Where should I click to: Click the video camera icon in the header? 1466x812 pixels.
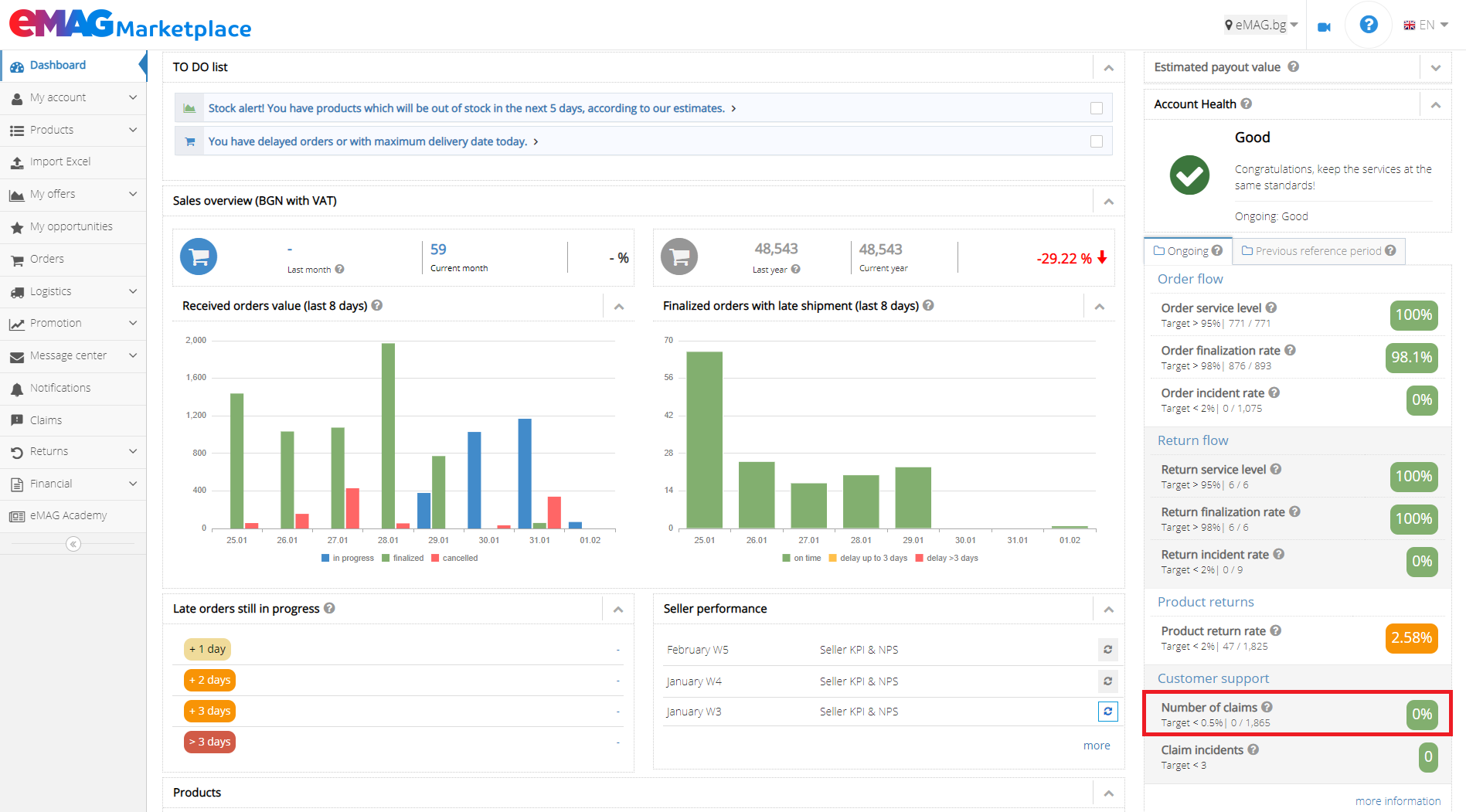coord(1324,25)
